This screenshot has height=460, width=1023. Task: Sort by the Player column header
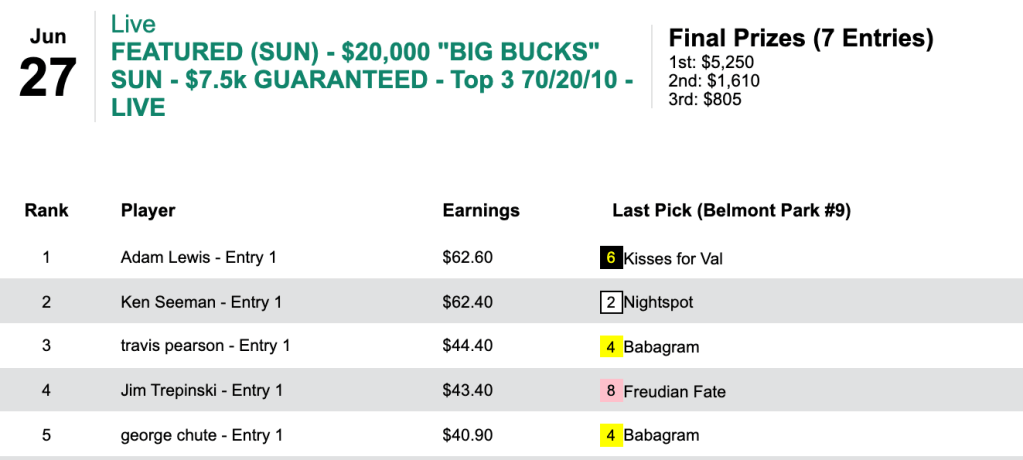tap(148, 210)
